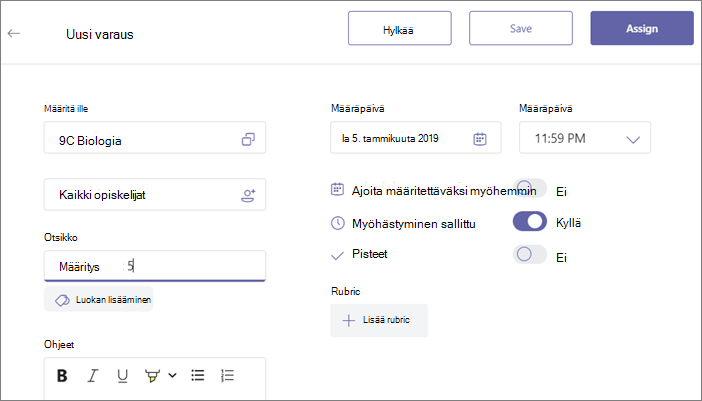Image resolution: width=702 pixels, height=401 pixels.
Task: Click the clock icon beside Myöhästyminen sallittu
Action: [x=338, y=223]
